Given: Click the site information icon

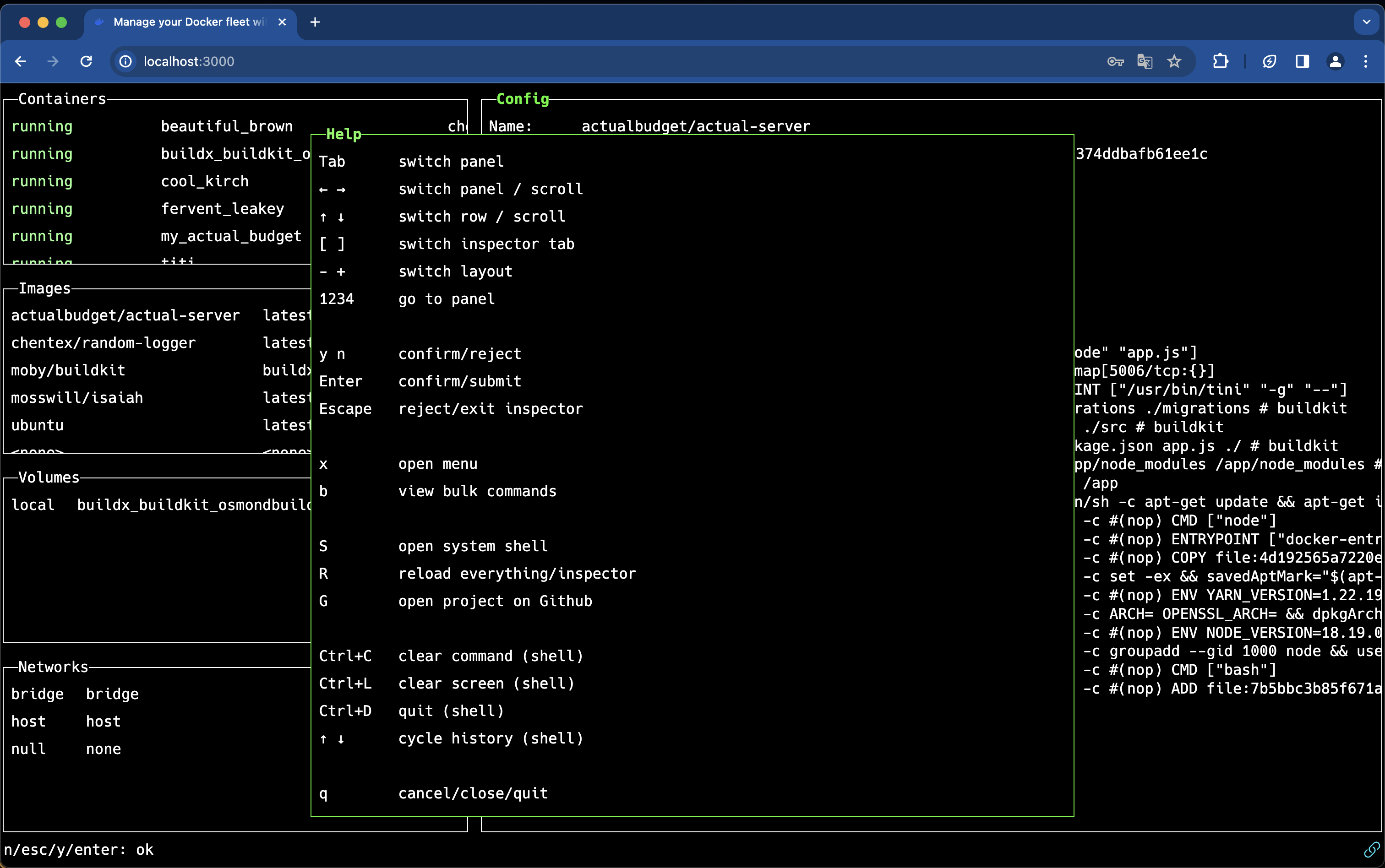Looking at the screenshot, I should pos(125,61).
